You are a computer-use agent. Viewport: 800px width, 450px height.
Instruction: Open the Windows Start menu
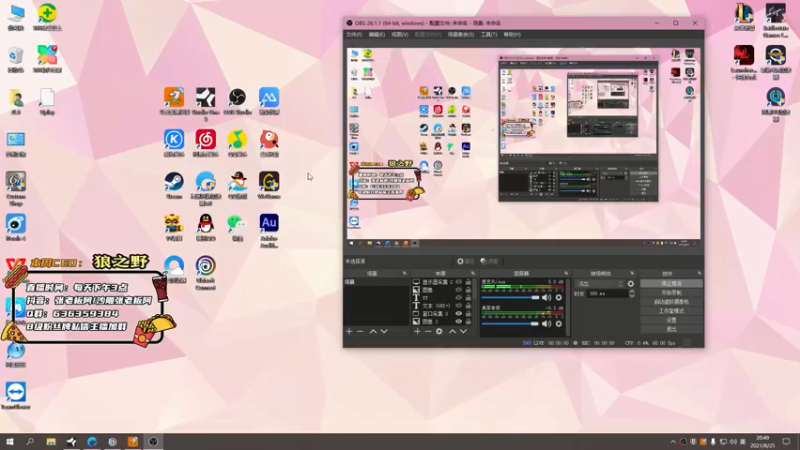(x=9, y=442)
